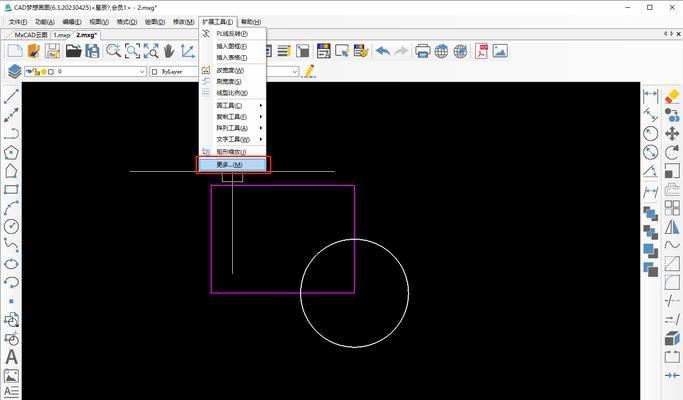Select the Arc tool

(x=11, y=208)
